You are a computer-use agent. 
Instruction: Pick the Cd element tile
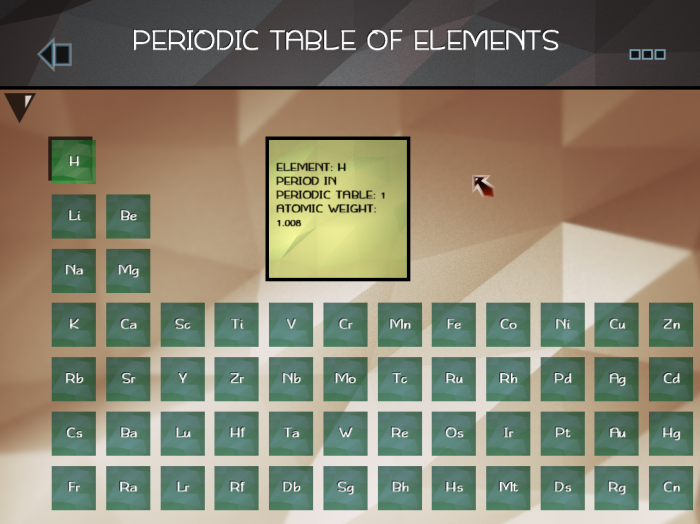[x=671, y=379]
